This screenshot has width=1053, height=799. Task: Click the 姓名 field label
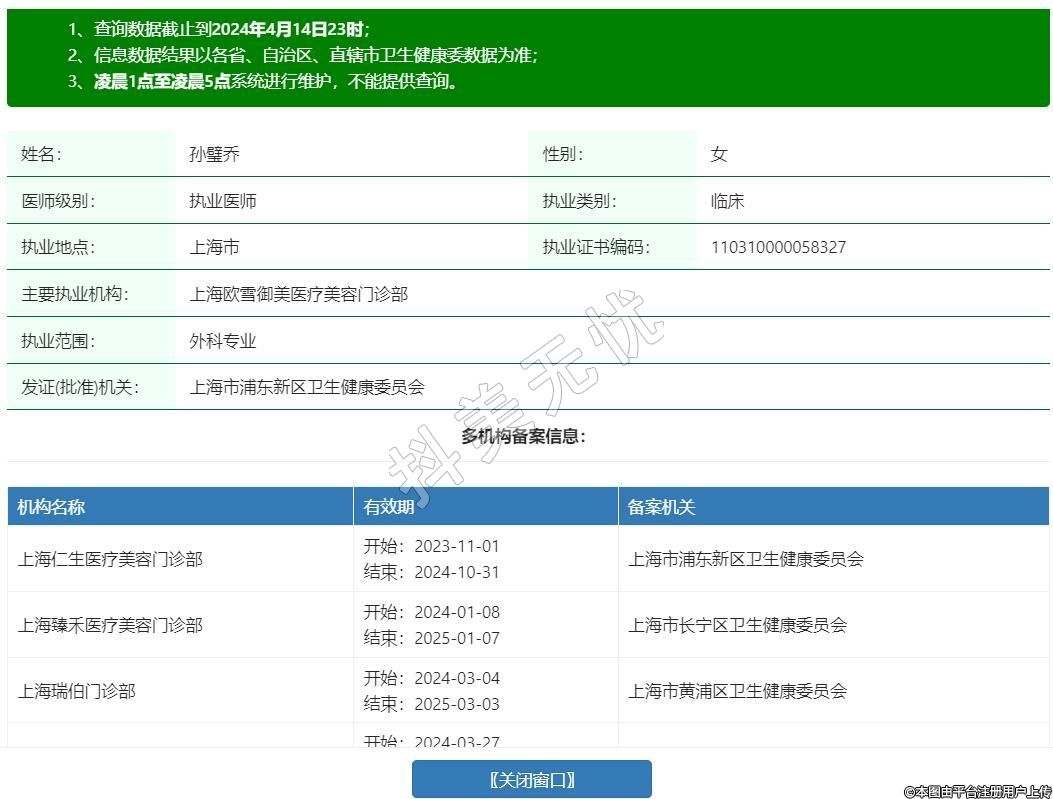click(x=41, y=154)
